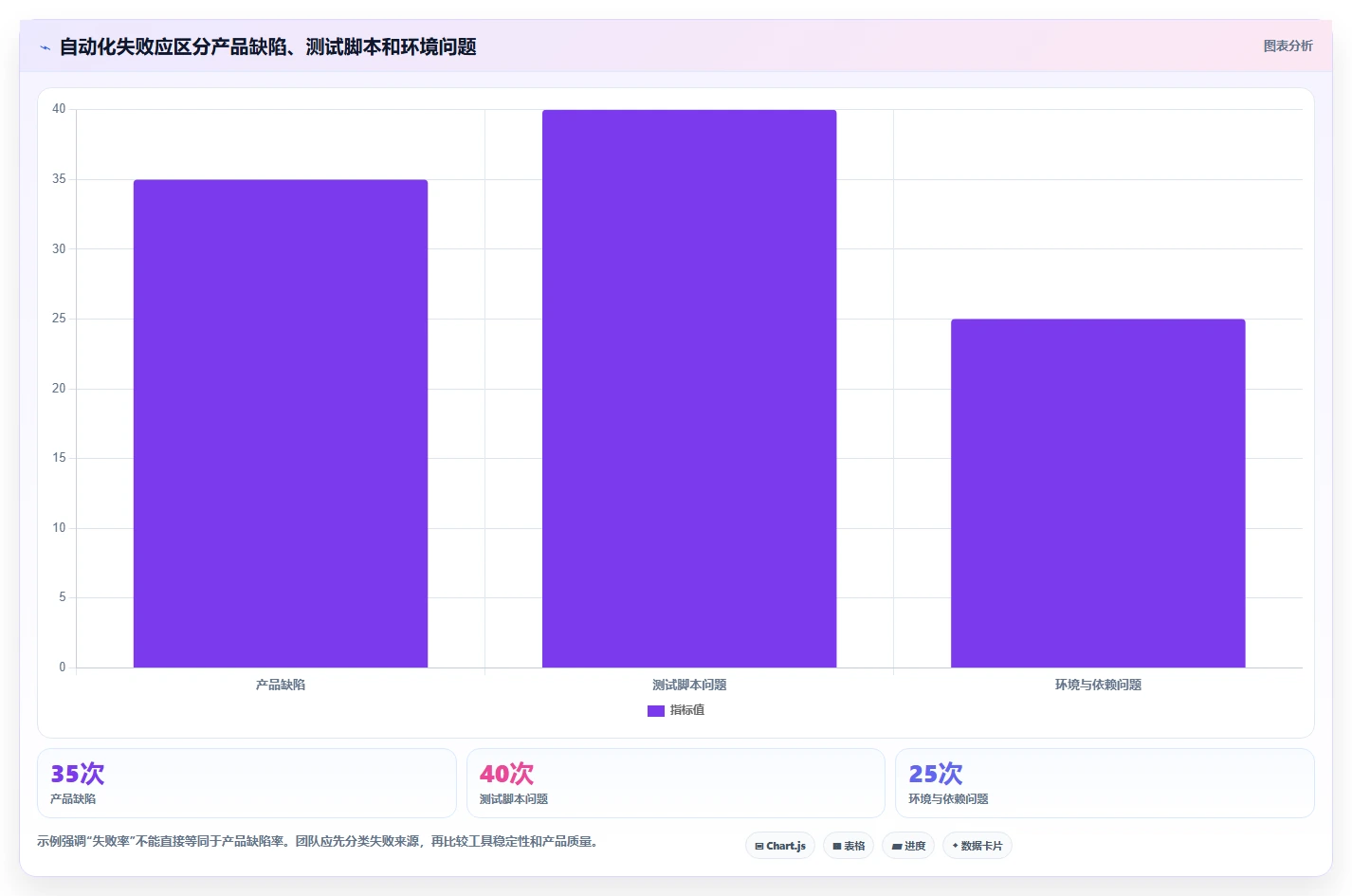Open the 25次 环境与依赖问题 data card
This screenshot has width=1352, height=896.
point(1105,783)
